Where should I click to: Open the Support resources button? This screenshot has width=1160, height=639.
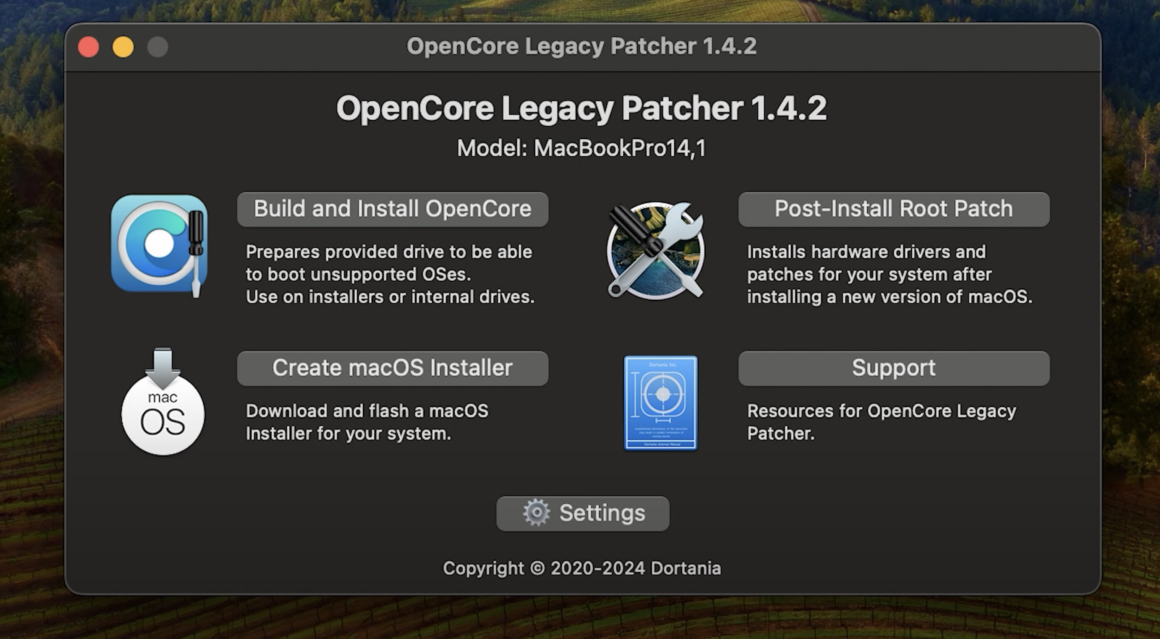tap(894, 368)
